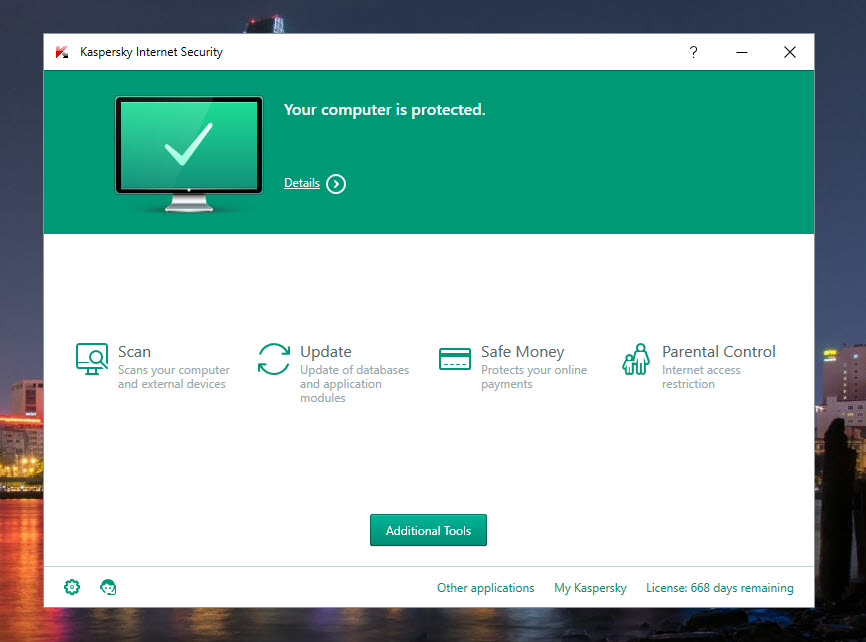Click Your computer is protected status text
Screen dimensions: 866x642
coord(384,110)
